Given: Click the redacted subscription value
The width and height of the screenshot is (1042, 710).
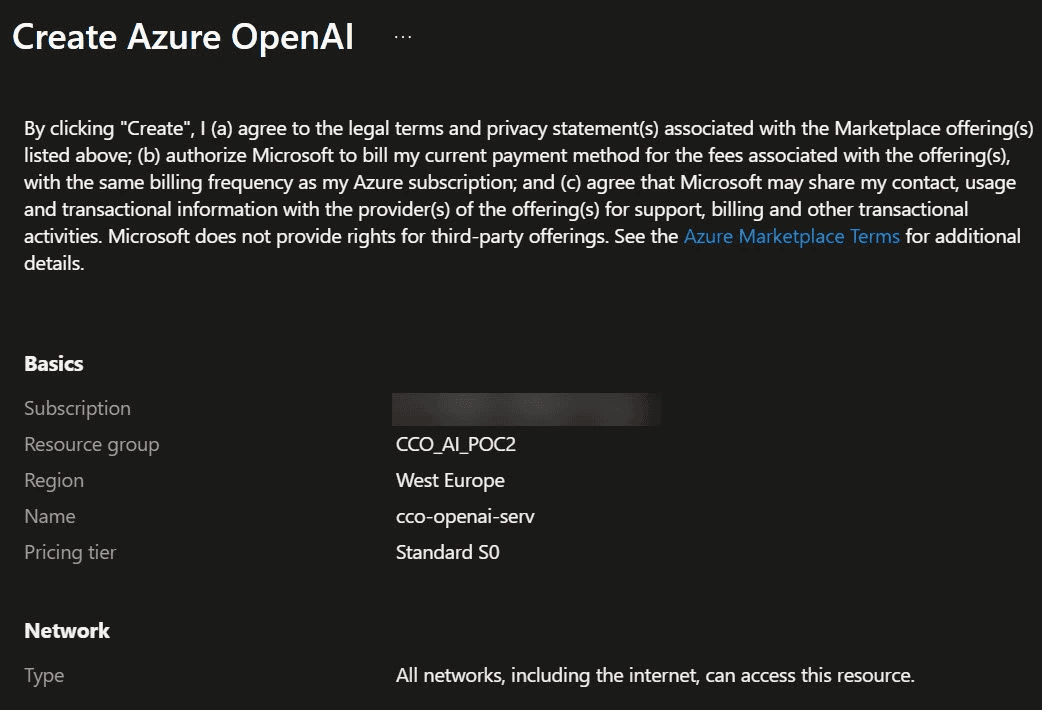Looking at the screenshot, I should click(526, 409).
